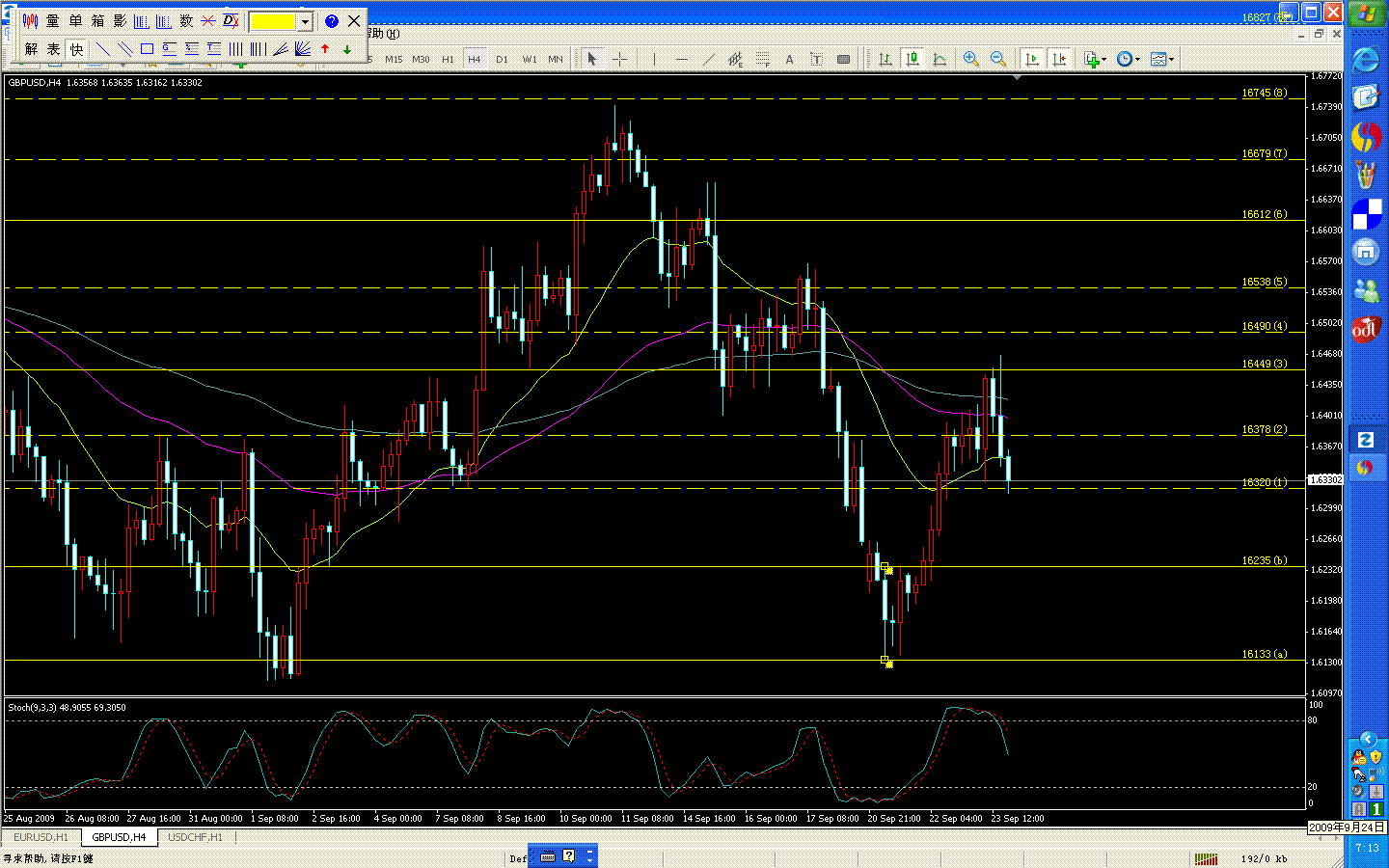
Task: Zoom in on the chart
Action: point(971,59)
